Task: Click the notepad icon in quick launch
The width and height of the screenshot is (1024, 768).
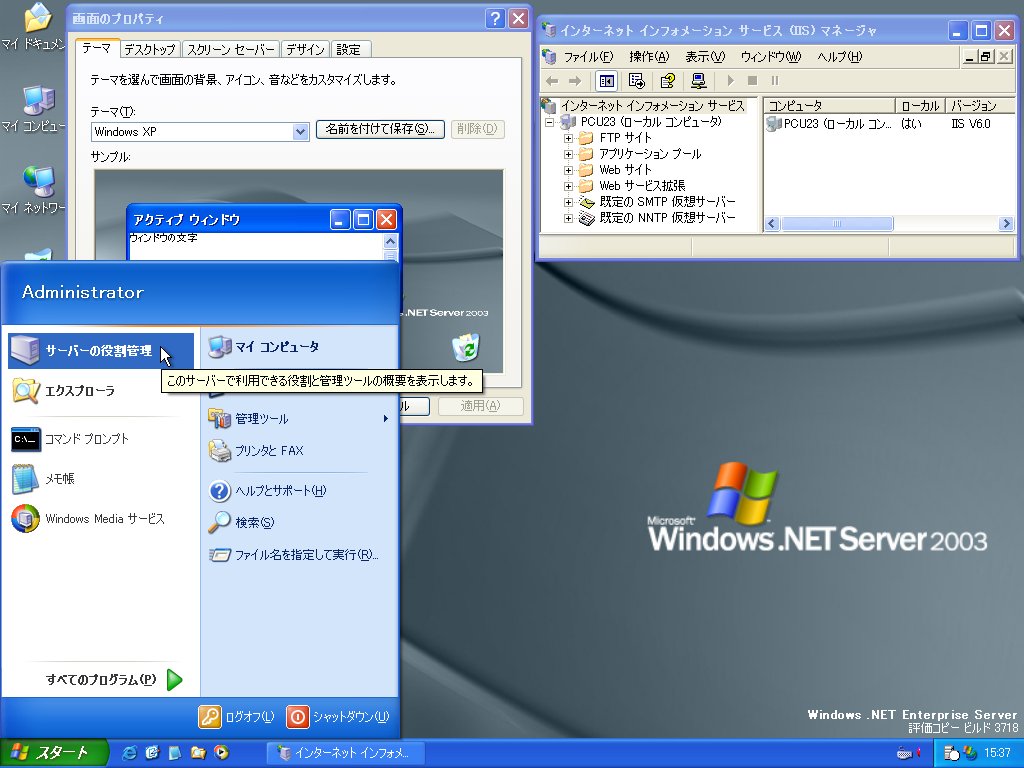Action: click(175, 753)
